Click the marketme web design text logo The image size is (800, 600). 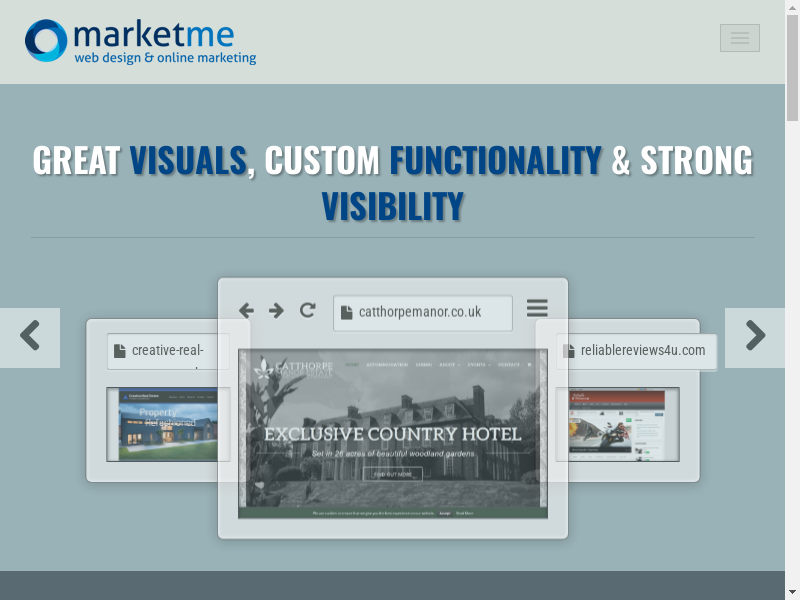coord(165,42)
